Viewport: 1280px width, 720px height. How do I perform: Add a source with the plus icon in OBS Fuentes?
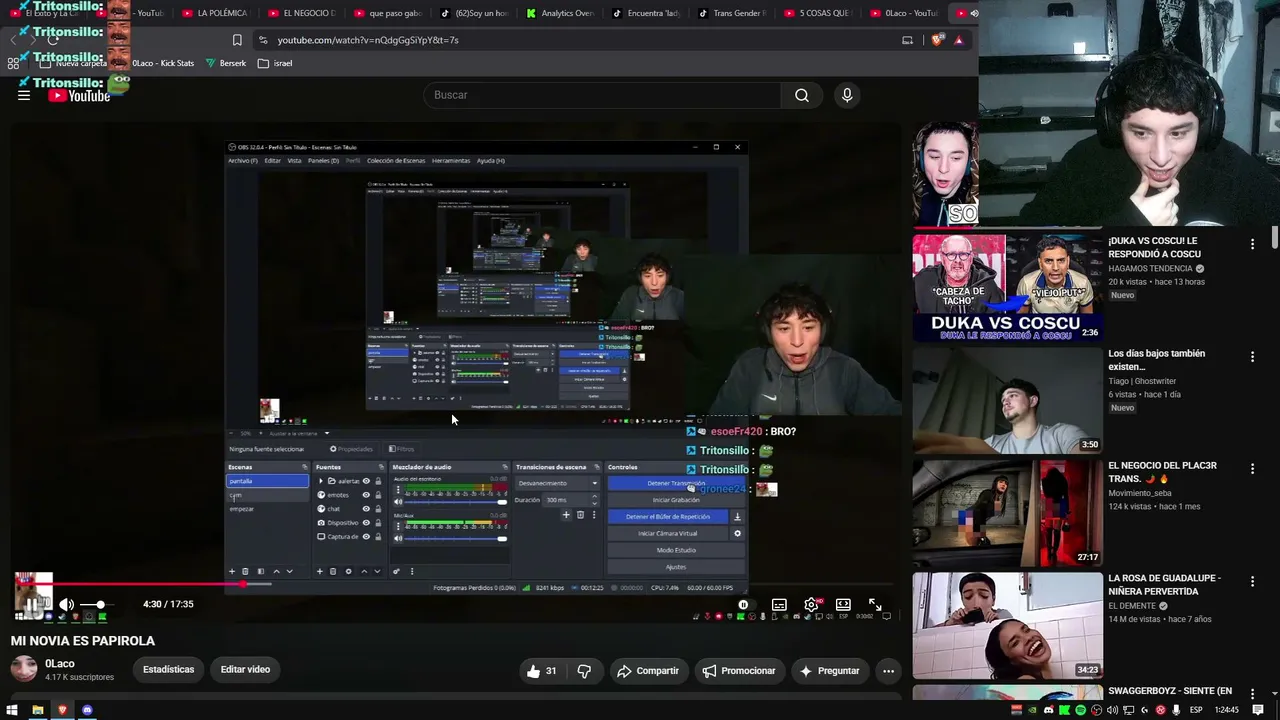click(x=320, y=571)
